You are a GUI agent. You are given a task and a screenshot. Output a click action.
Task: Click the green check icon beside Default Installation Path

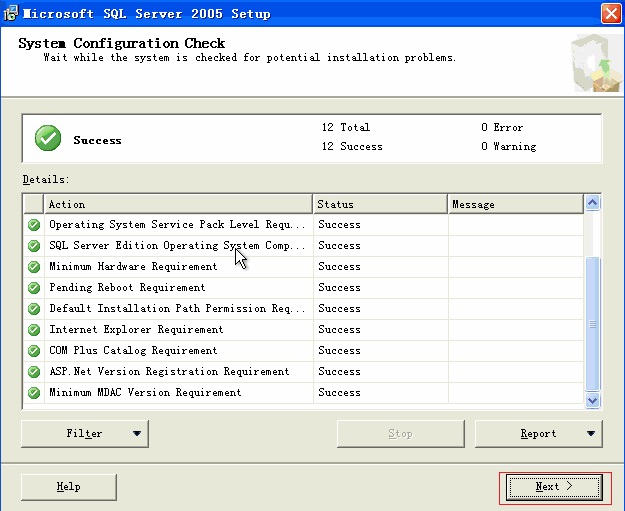(34, 309)
